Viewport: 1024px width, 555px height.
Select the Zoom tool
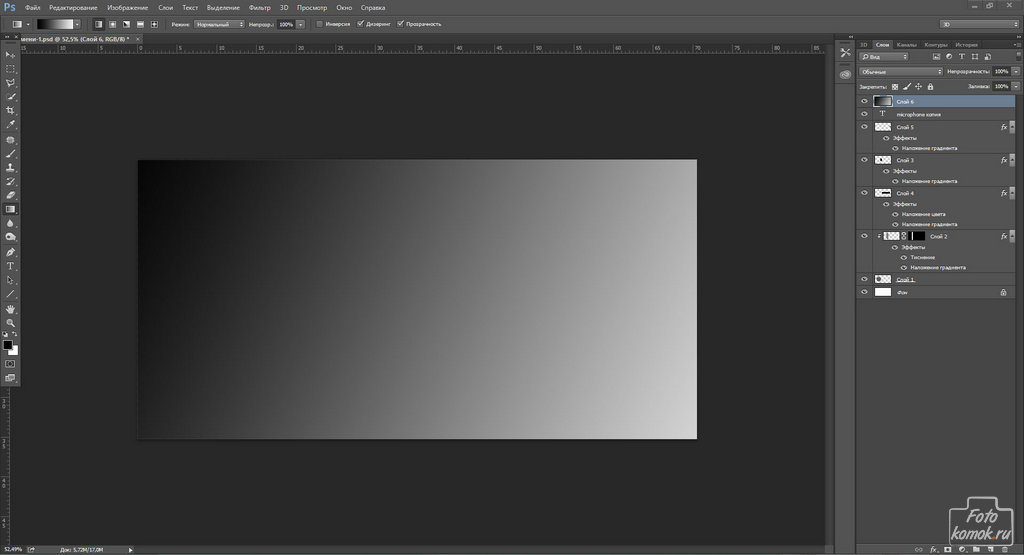point(10,323)
